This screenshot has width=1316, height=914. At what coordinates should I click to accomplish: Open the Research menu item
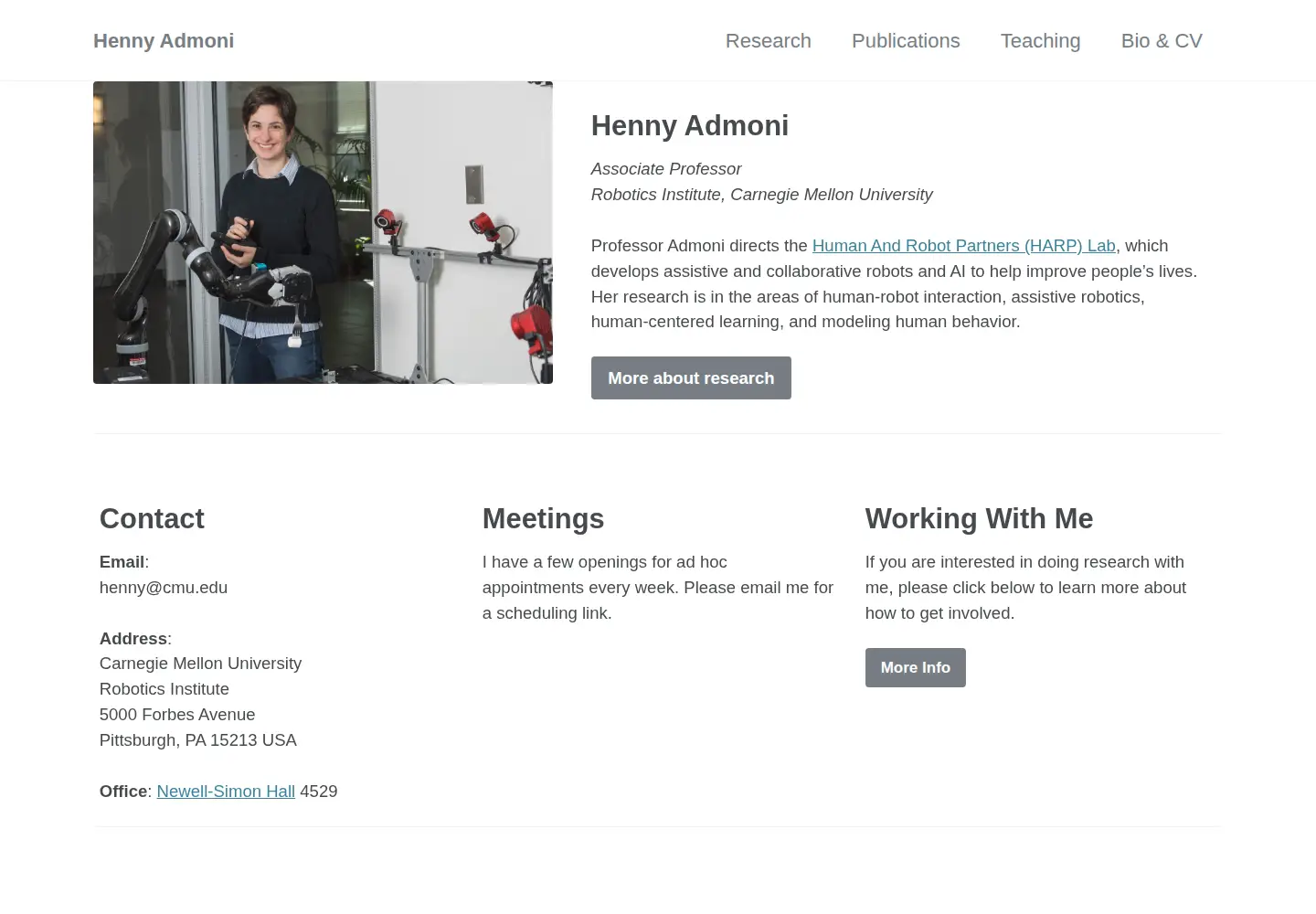click(769, 41)
